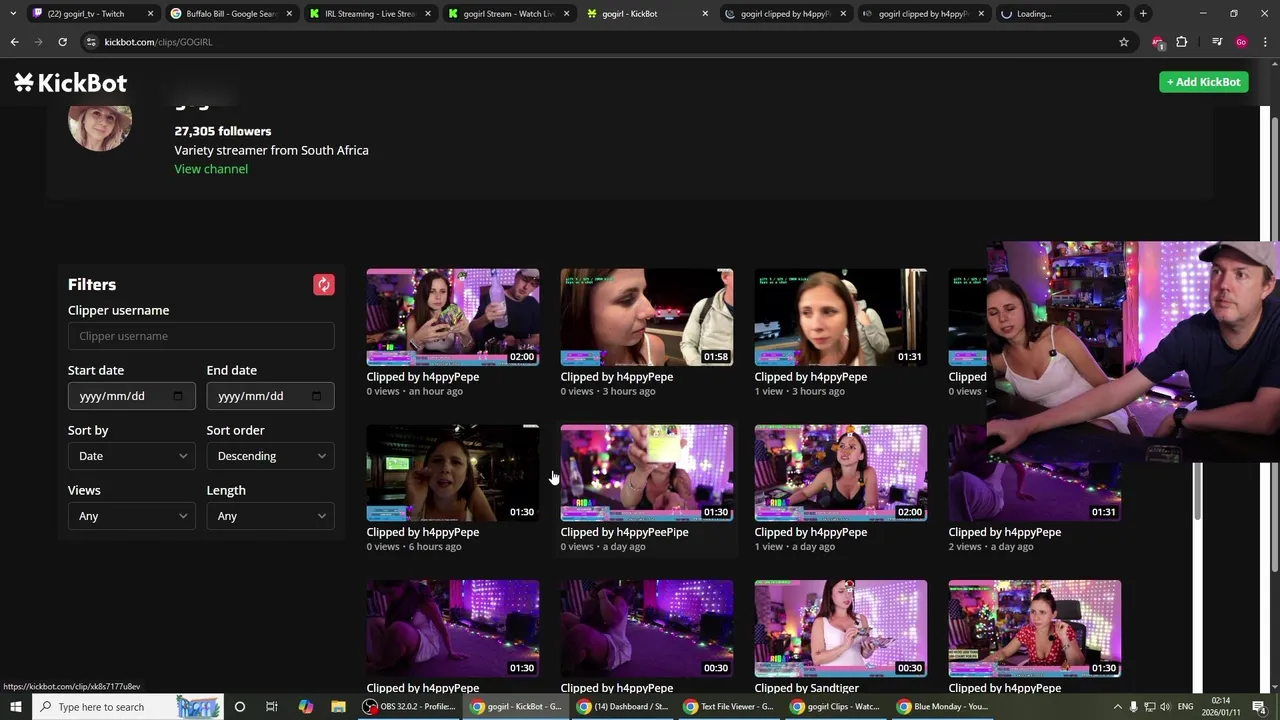Click the ENG language indicator
1280x720 pixels.
click(x=1185, y=707)
